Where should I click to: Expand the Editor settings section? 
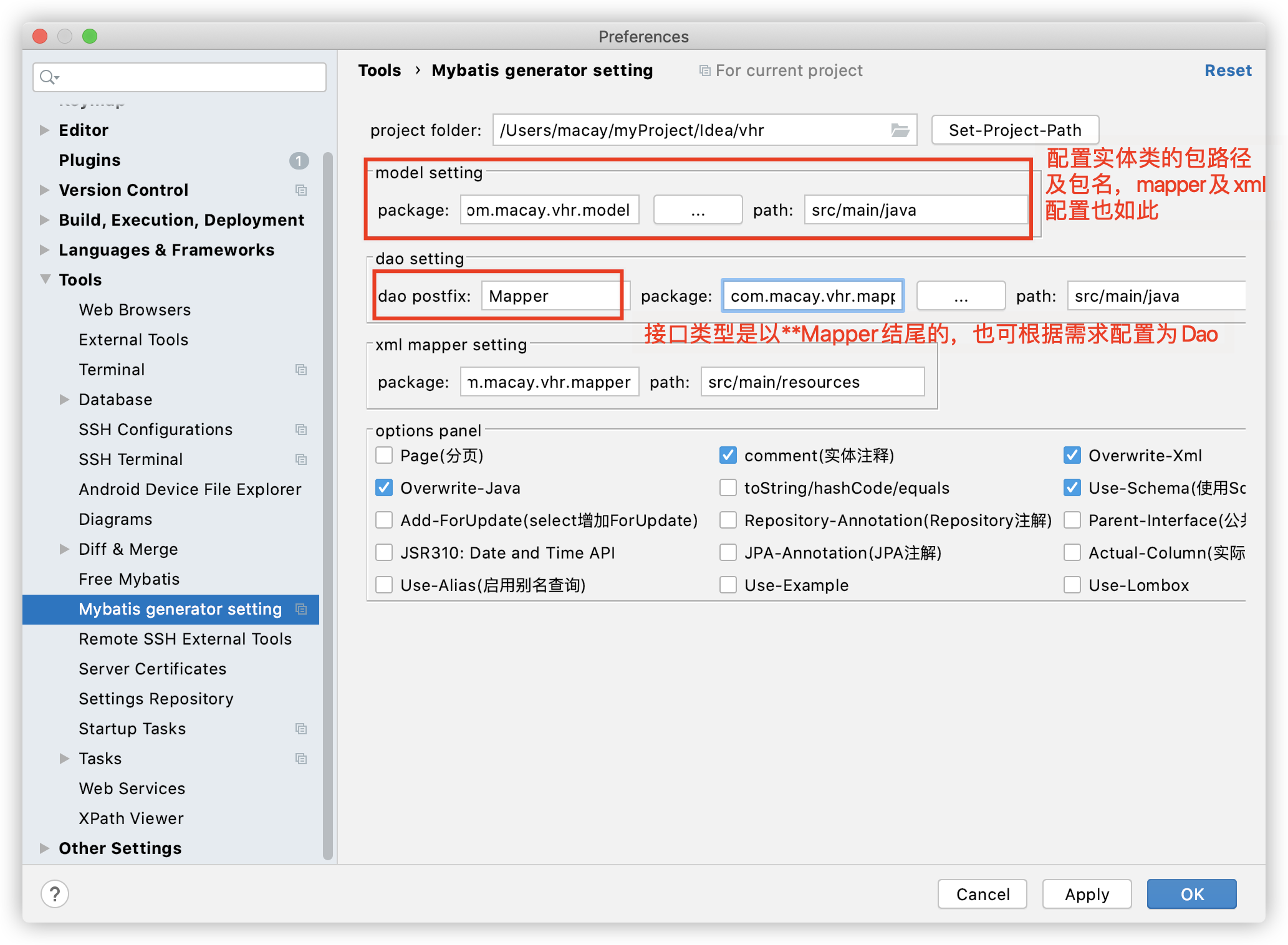point(44,130)
